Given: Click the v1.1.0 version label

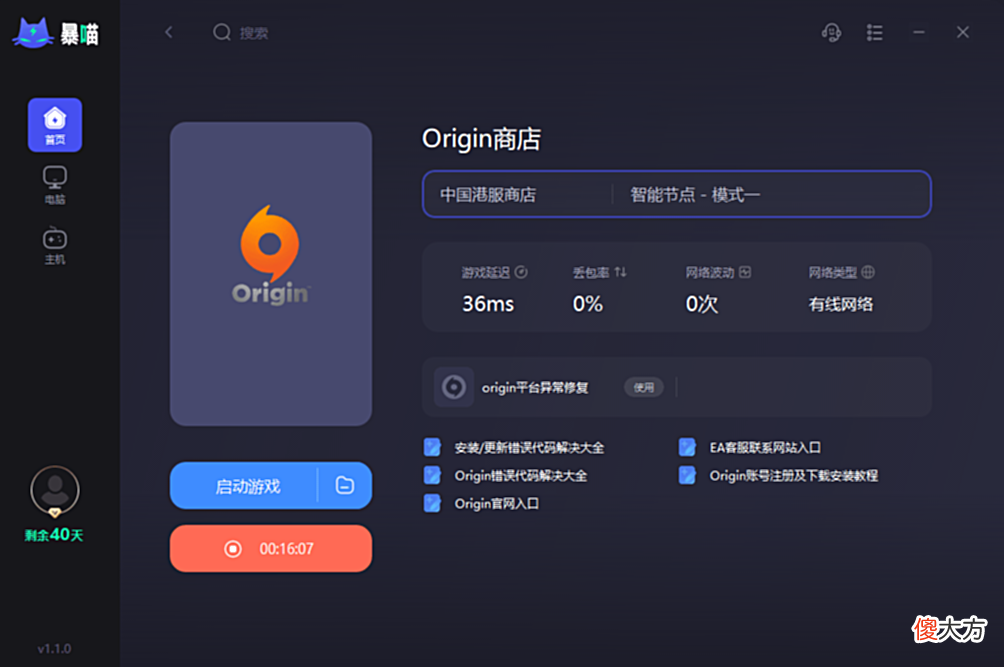Looking at the screenshot, I should point(54,648).
